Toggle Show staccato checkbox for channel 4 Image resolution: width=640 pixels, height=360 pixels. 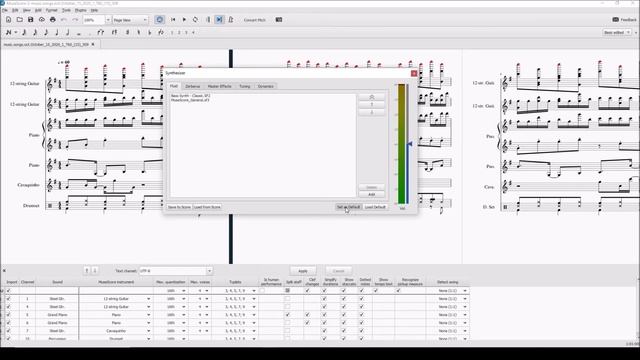coord(344,307)
